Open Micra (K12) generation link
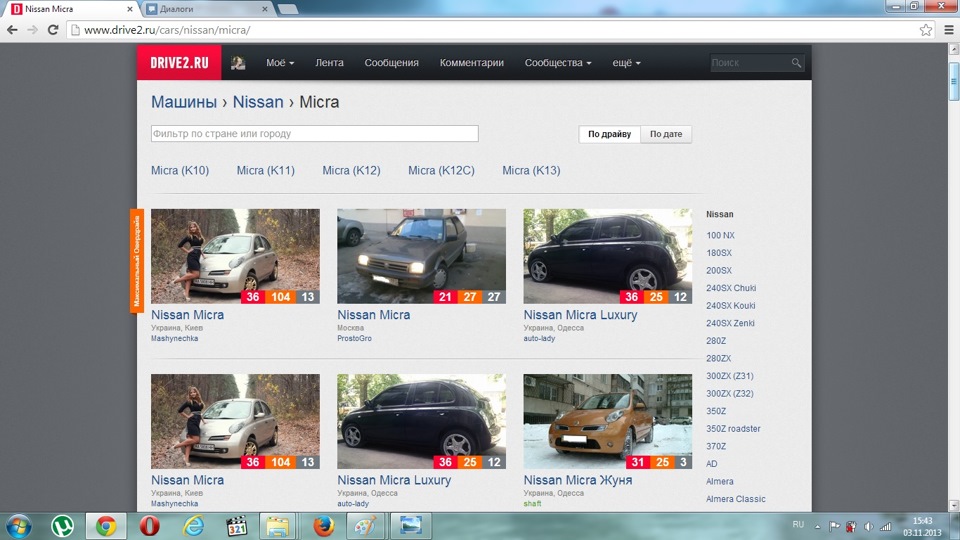 click(351, 170)
